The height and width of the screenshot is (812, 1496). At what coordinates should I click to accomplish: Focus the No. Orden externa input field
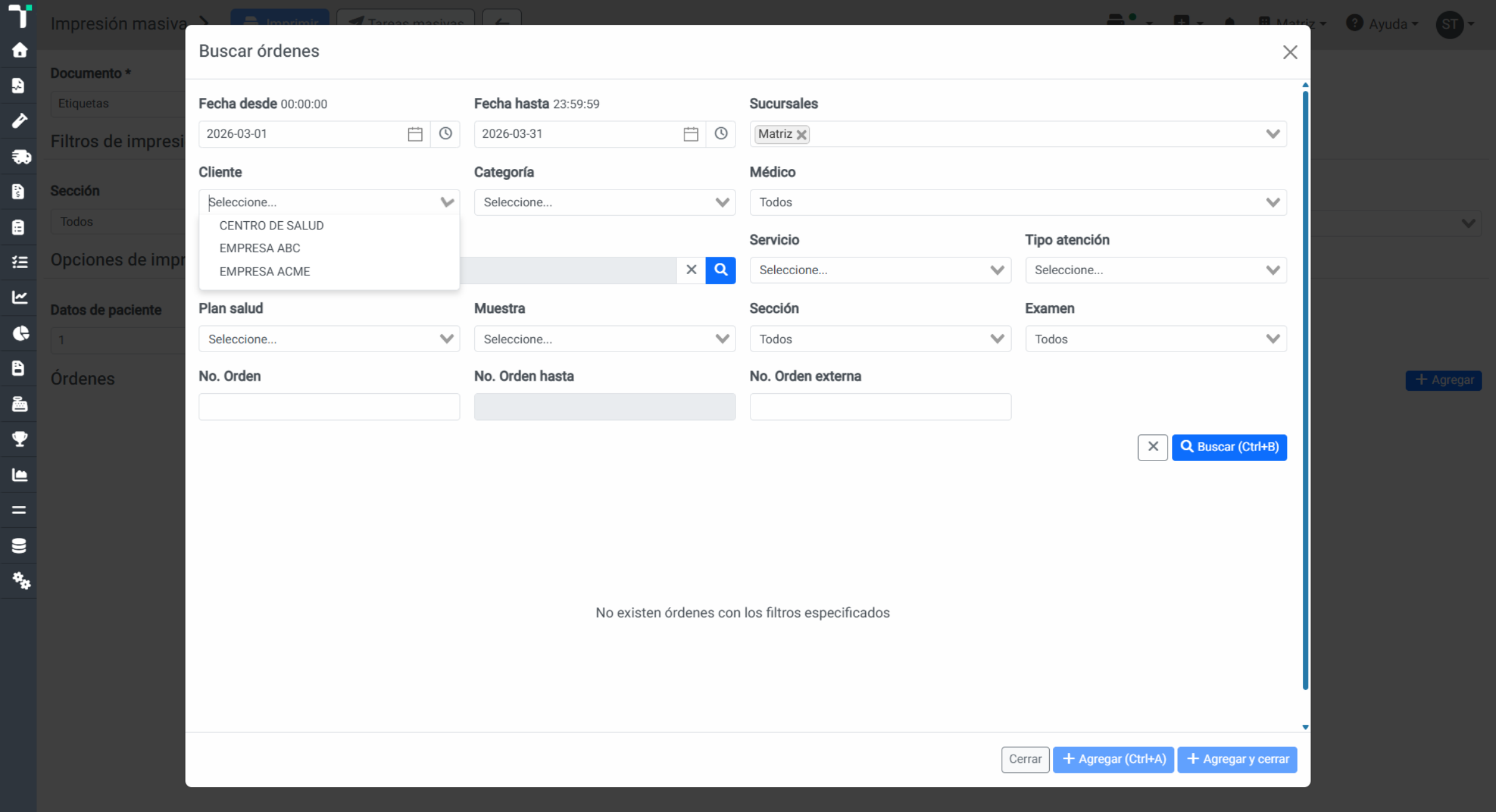880,407
